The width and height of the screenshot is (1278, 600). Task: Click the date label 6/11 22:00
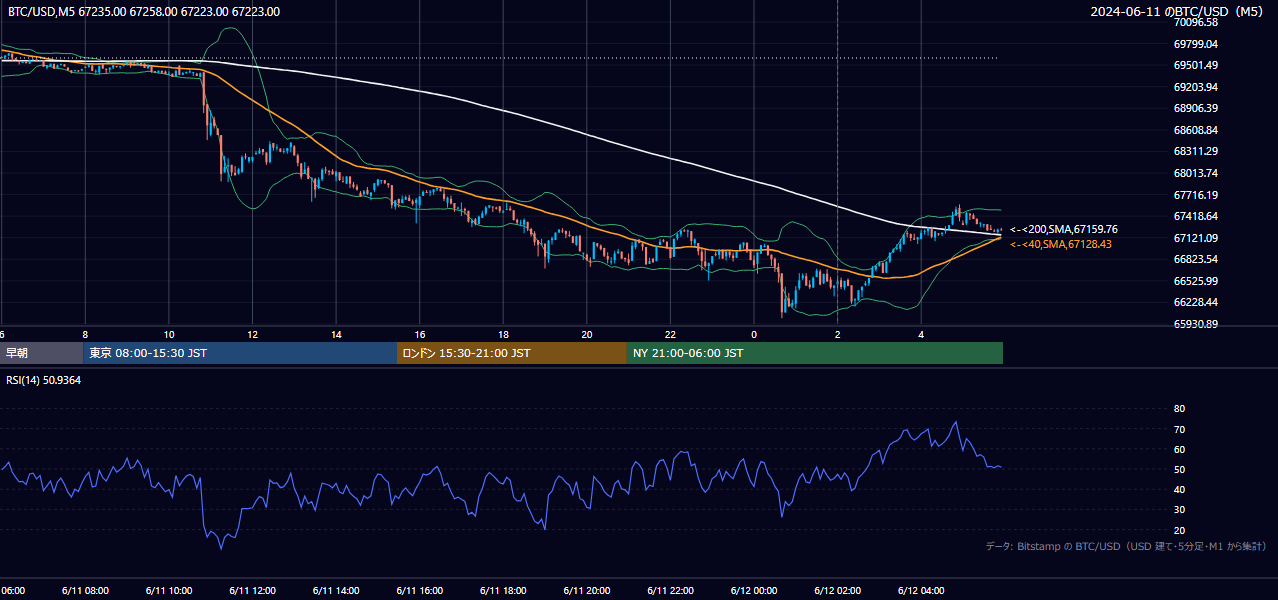[671, 591]
